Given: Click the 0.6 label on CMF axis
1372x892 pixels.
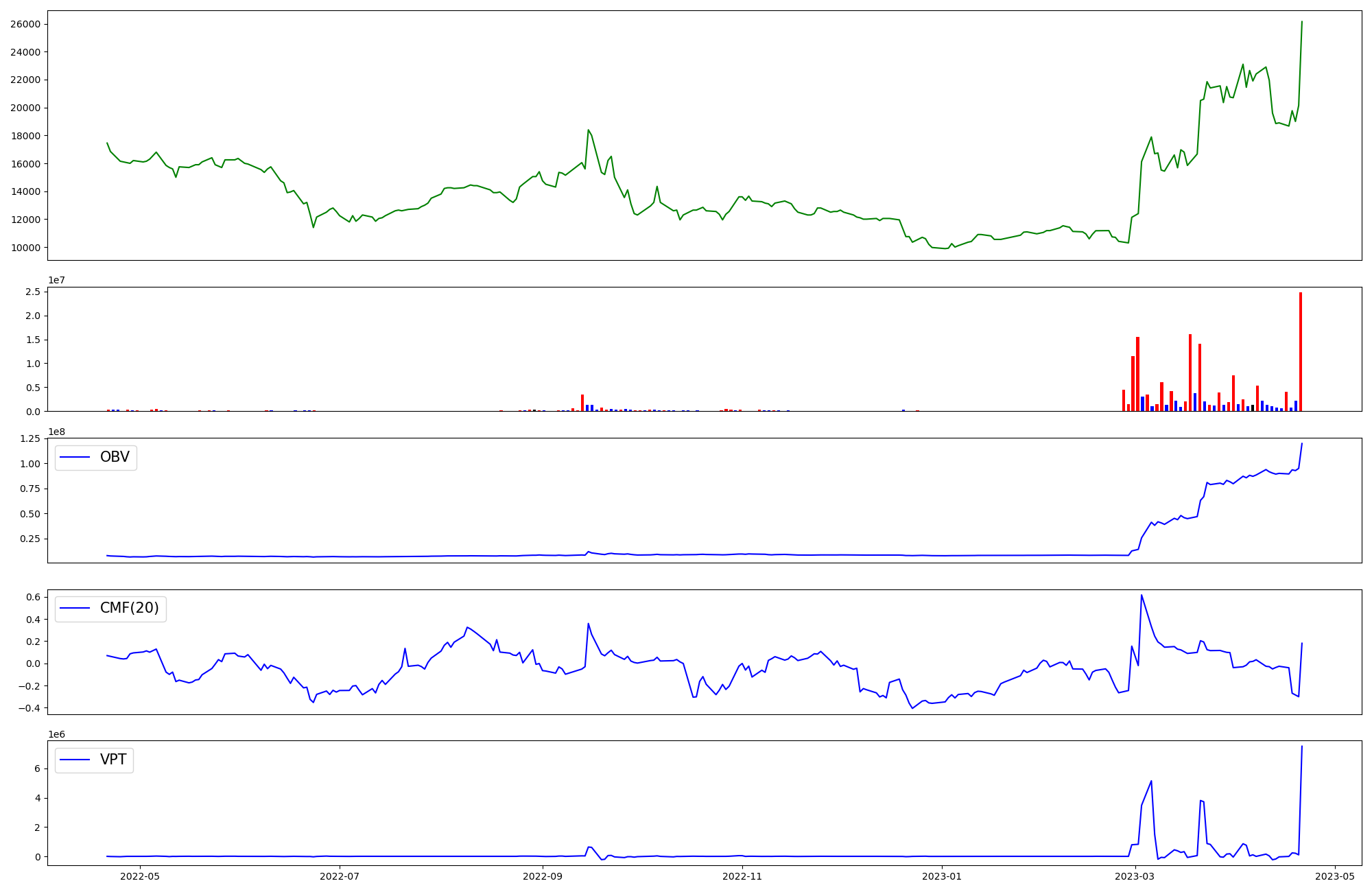Looking at the screenshot, I should [34, 598].
